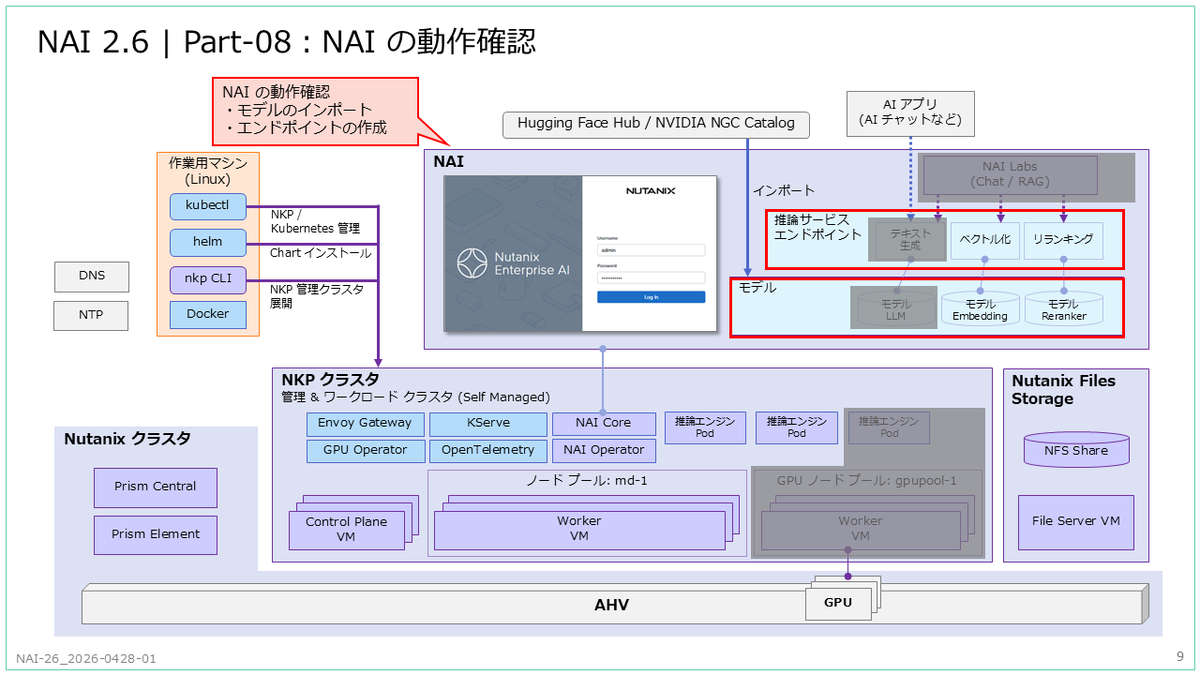Click the NTP box
1200x675 pixels.
[x=91, y=317]
